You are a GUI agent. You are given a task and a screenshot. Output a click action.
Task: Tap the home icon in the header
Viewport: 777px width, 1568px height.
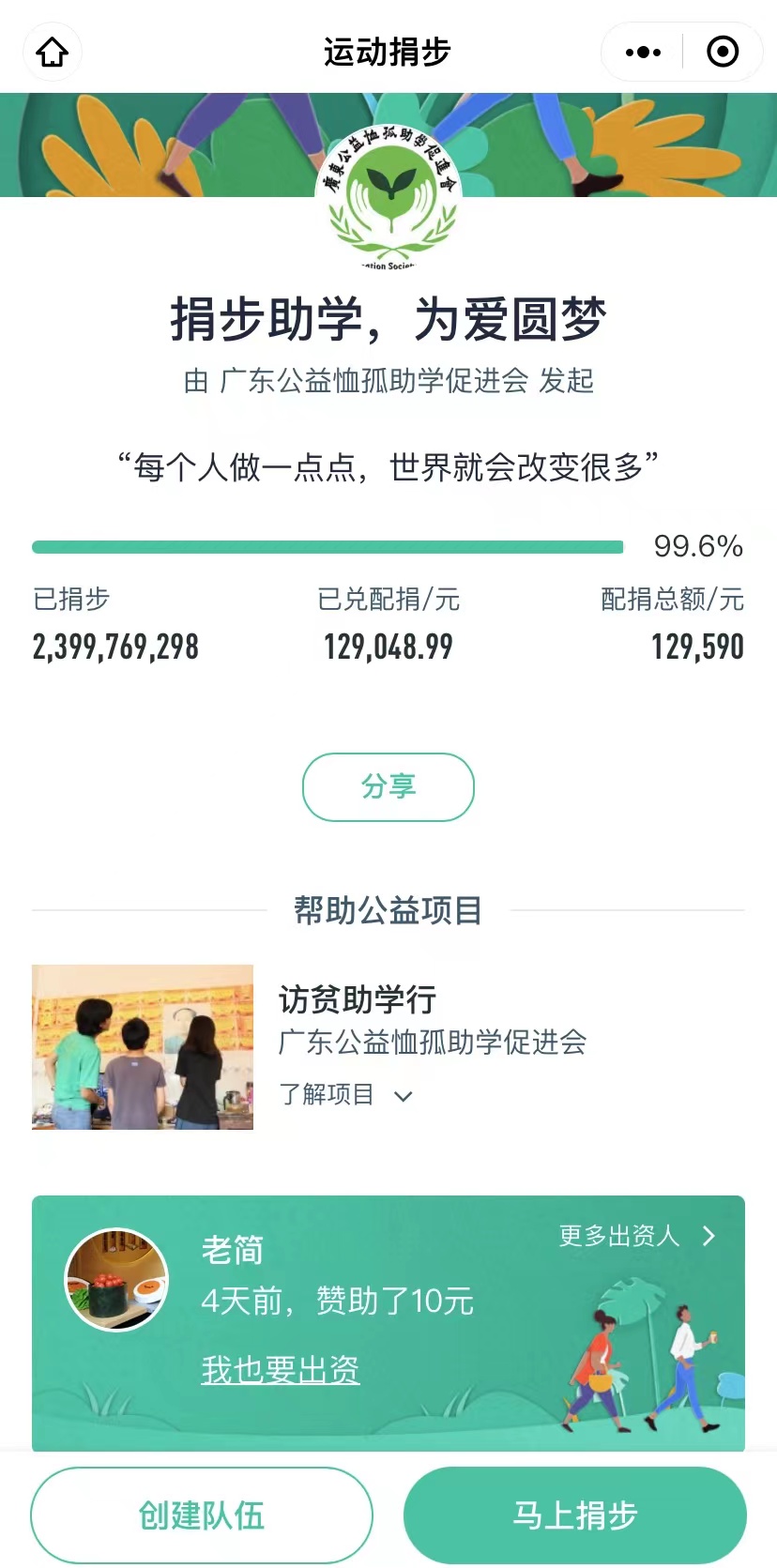tap(53, 53)
